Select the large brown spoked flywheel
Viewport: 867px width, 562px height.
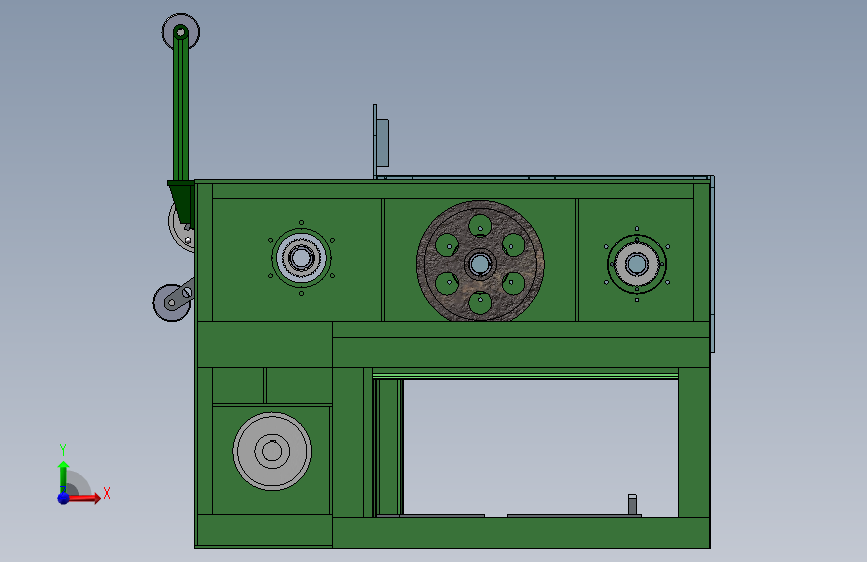click(x=480, y=261)
